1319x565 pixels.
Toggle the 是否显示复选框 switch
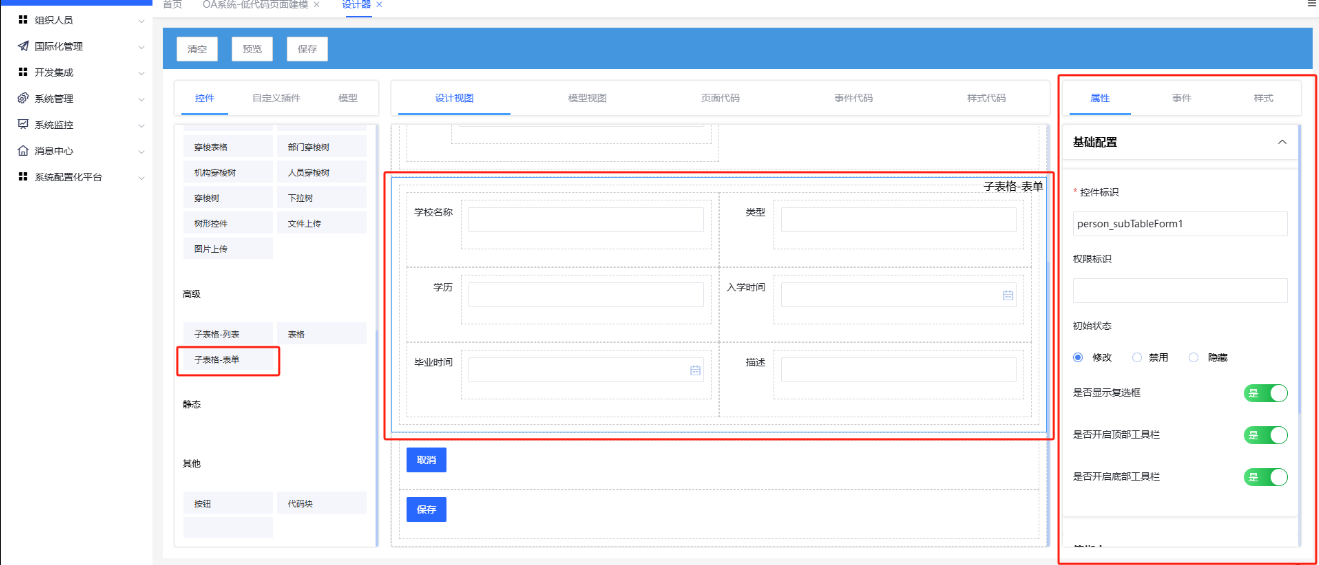tap(1265, 393)
